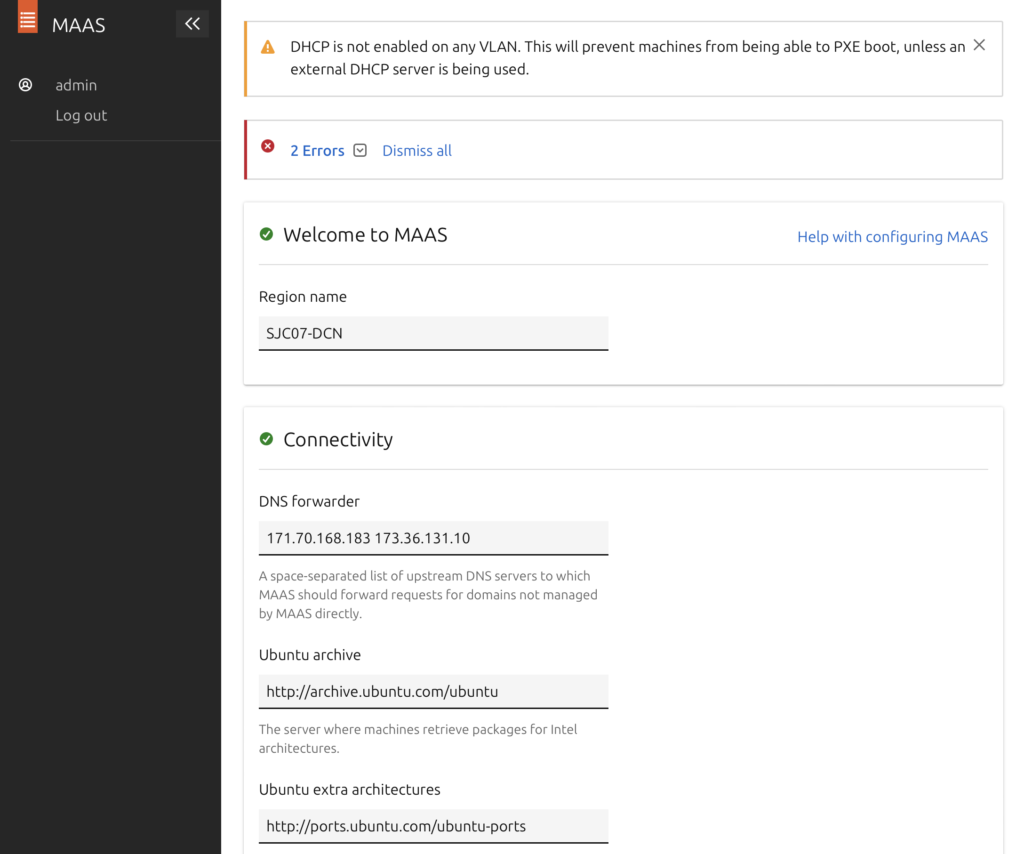Open Help with configuring MAAS

pos(892,237)
